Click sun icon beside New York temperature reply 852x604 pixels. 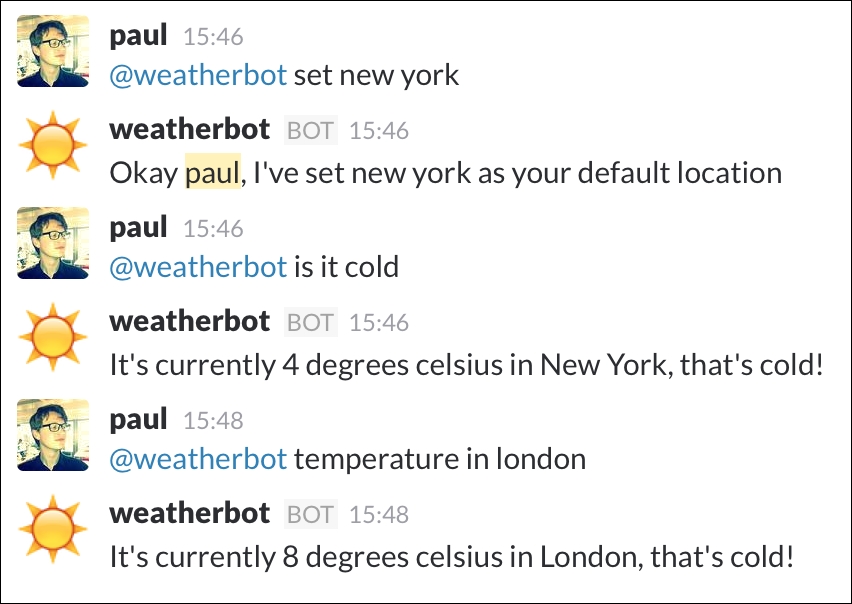[x=53, y=337]
